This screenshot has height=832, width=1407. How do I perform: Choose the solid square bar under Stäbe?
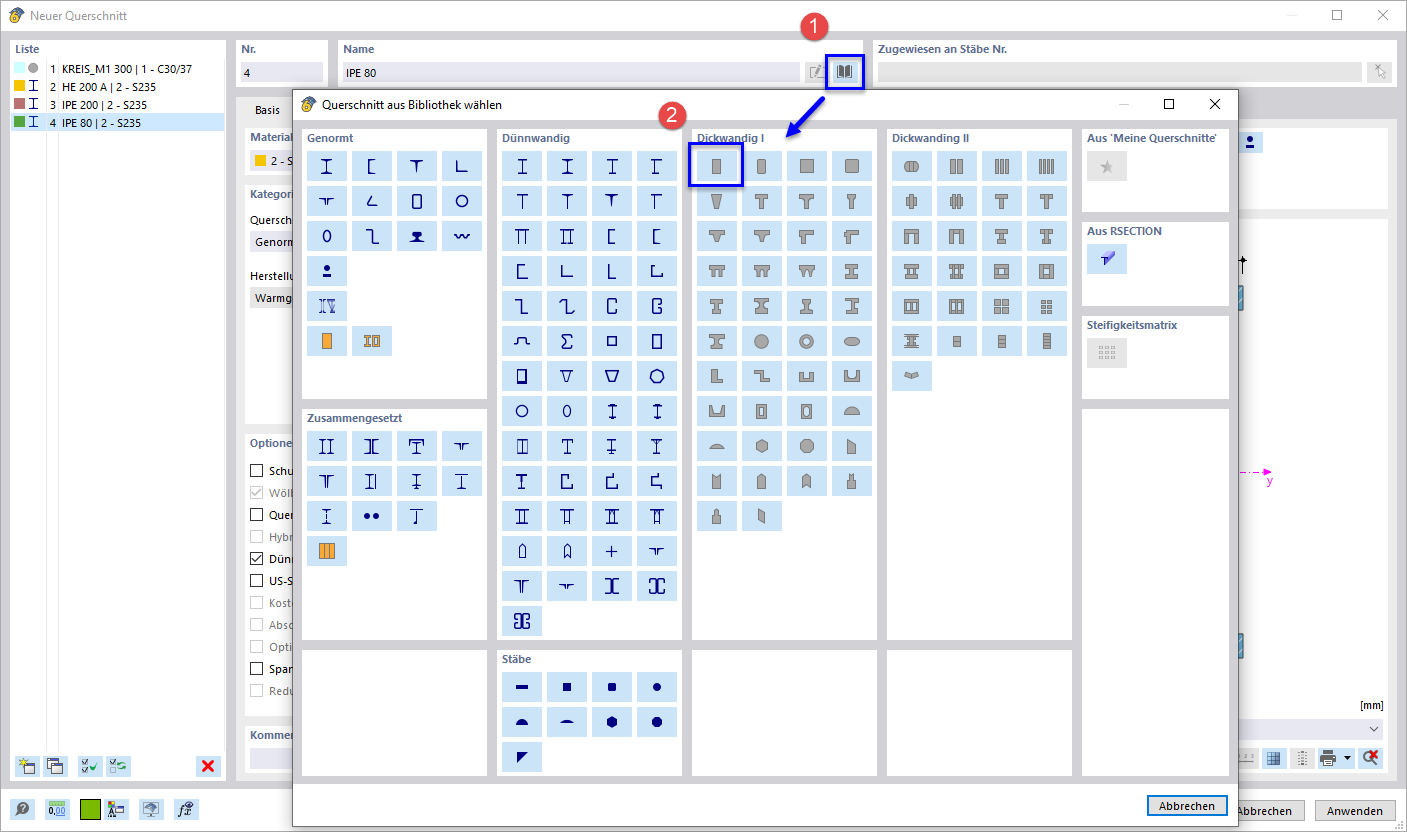pyautogui.click(x=567, y=687)
